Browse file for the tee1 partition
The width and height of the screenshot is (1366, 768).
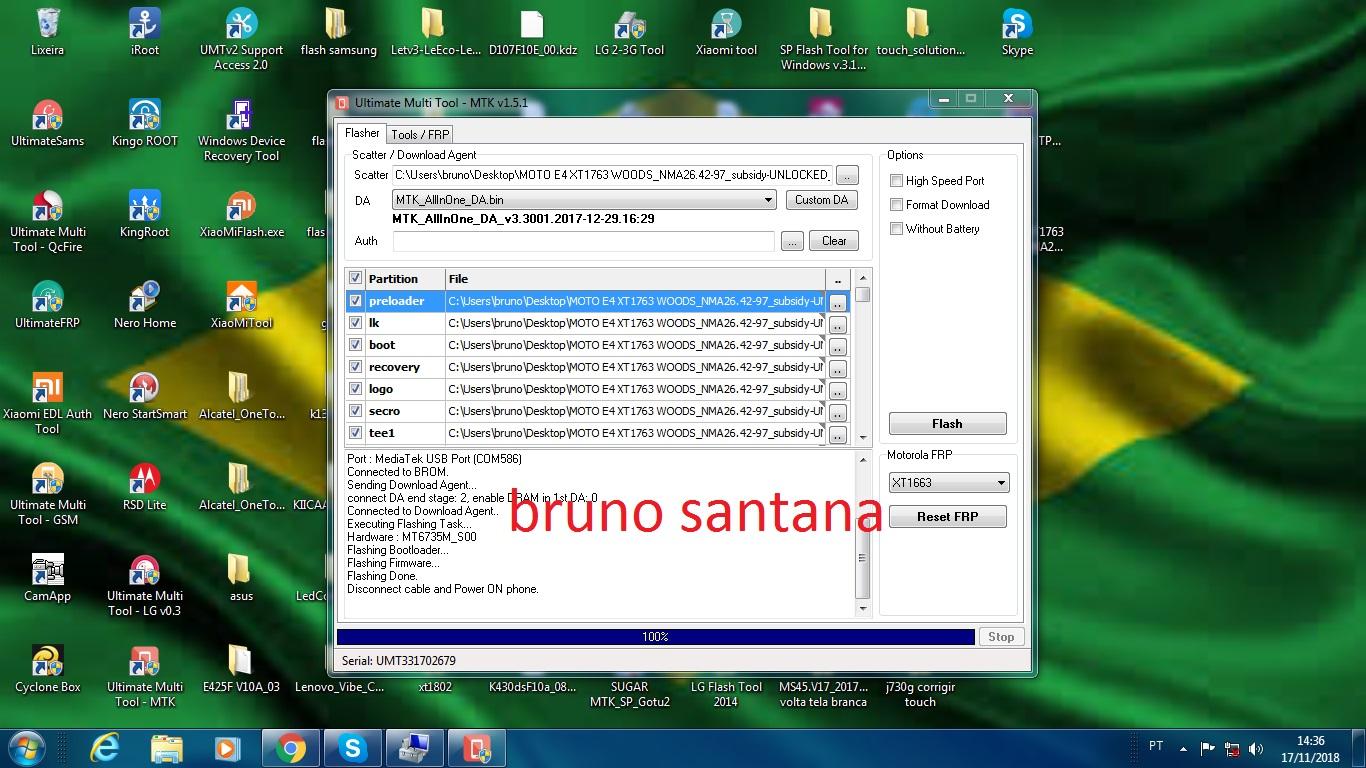(837, 435)
